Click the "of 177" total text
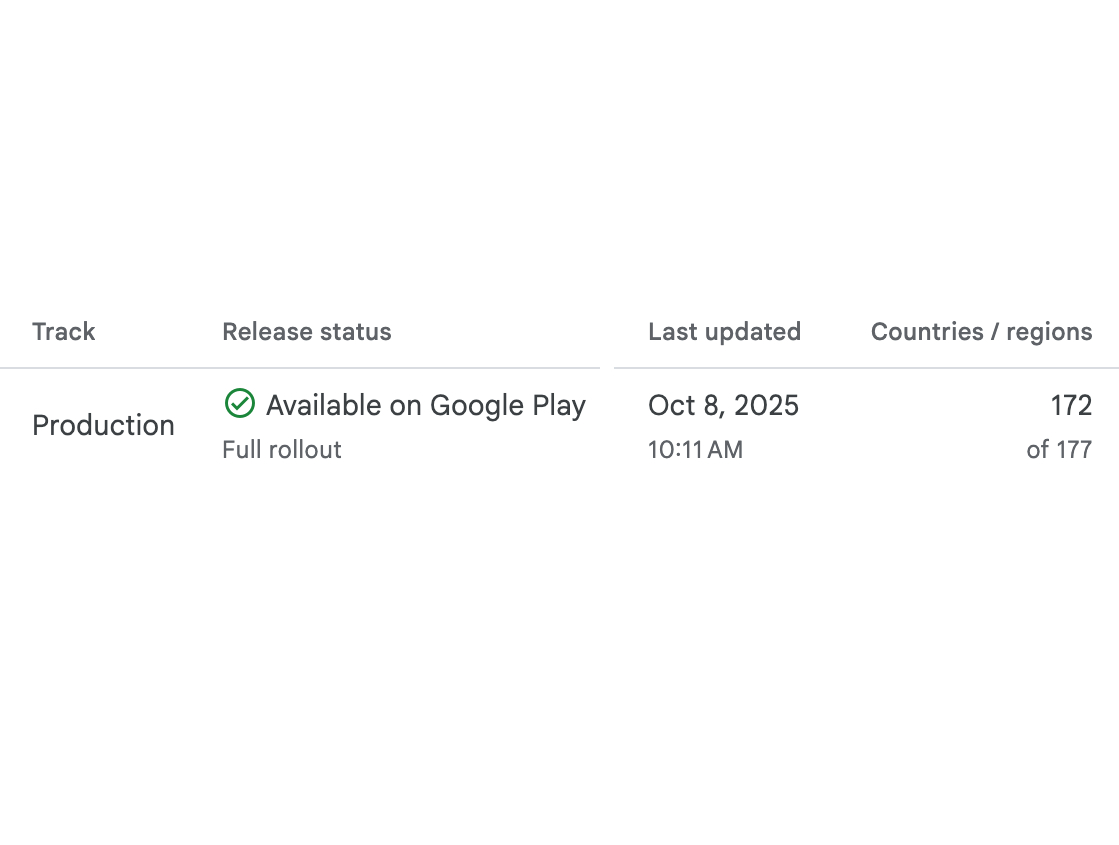Screen dimensions: 1119x845 coord(1059,450)
